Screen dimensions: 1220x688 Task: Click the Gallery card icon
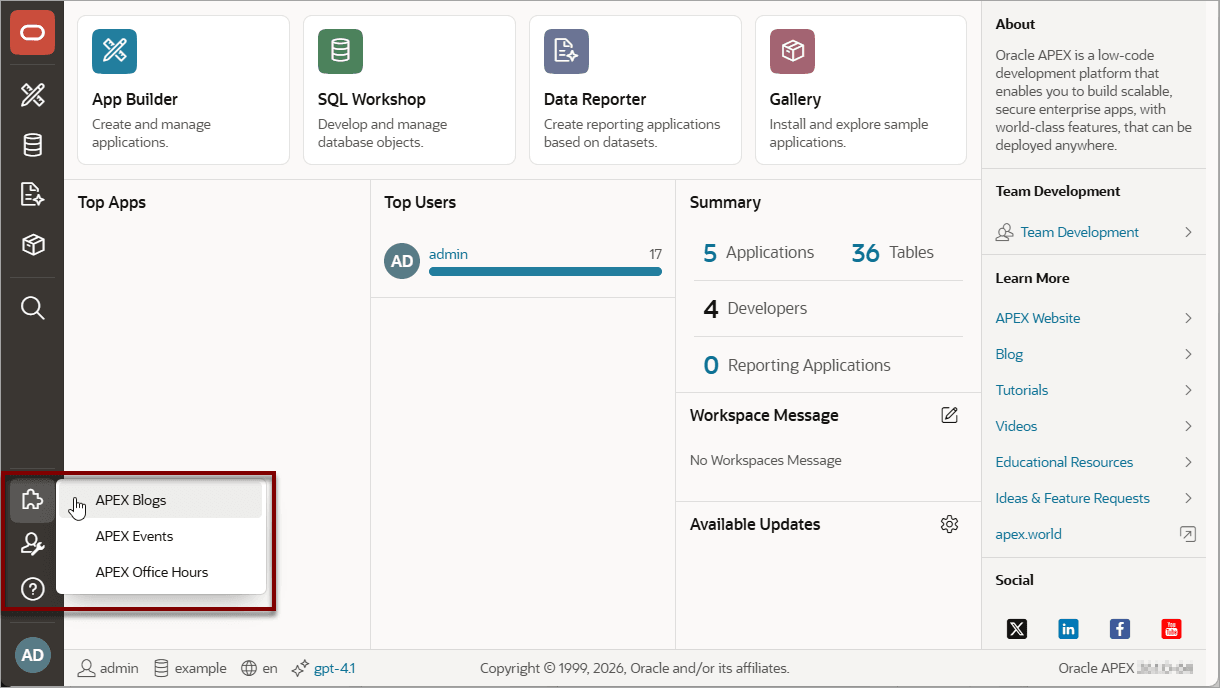pyautogui.click(x=792, y=51)
